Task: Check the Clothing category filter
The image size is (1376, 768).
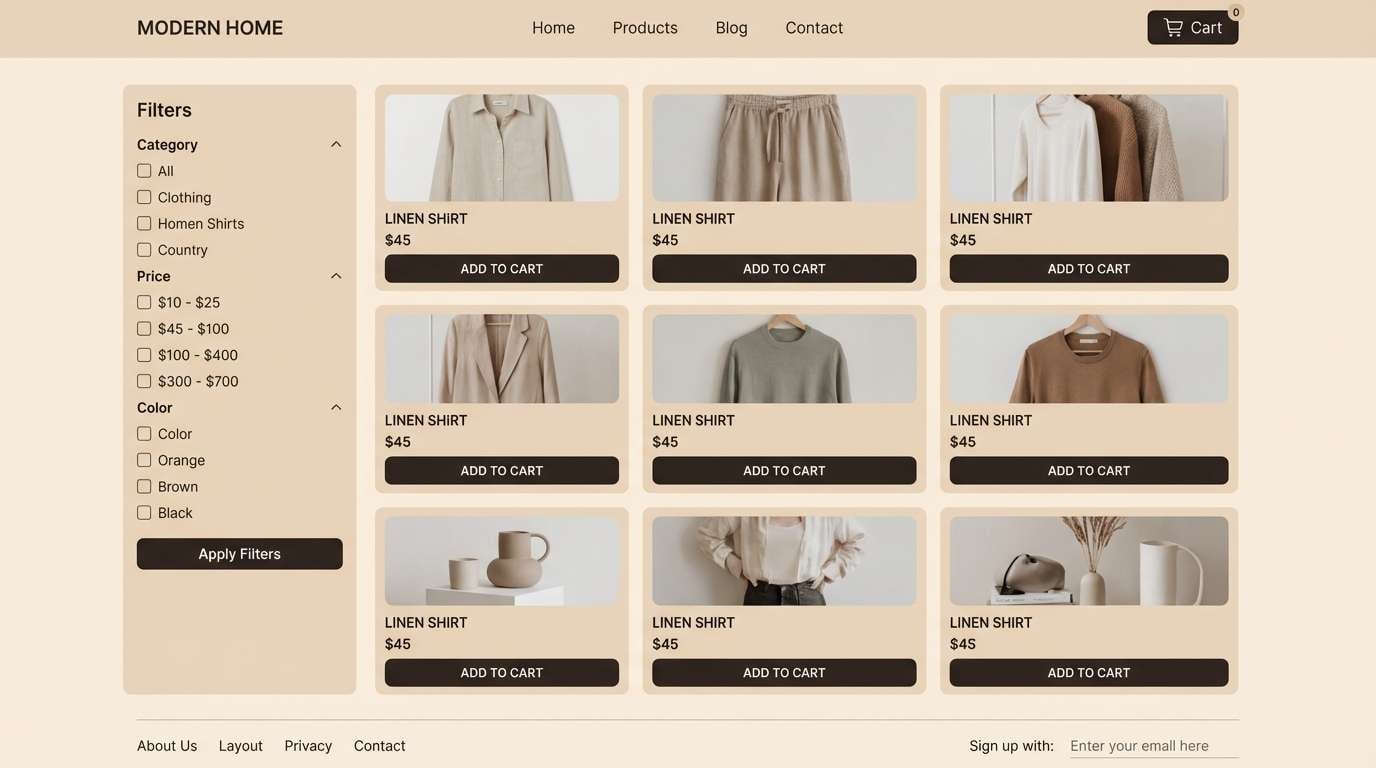Action: [x=144, y=196]
